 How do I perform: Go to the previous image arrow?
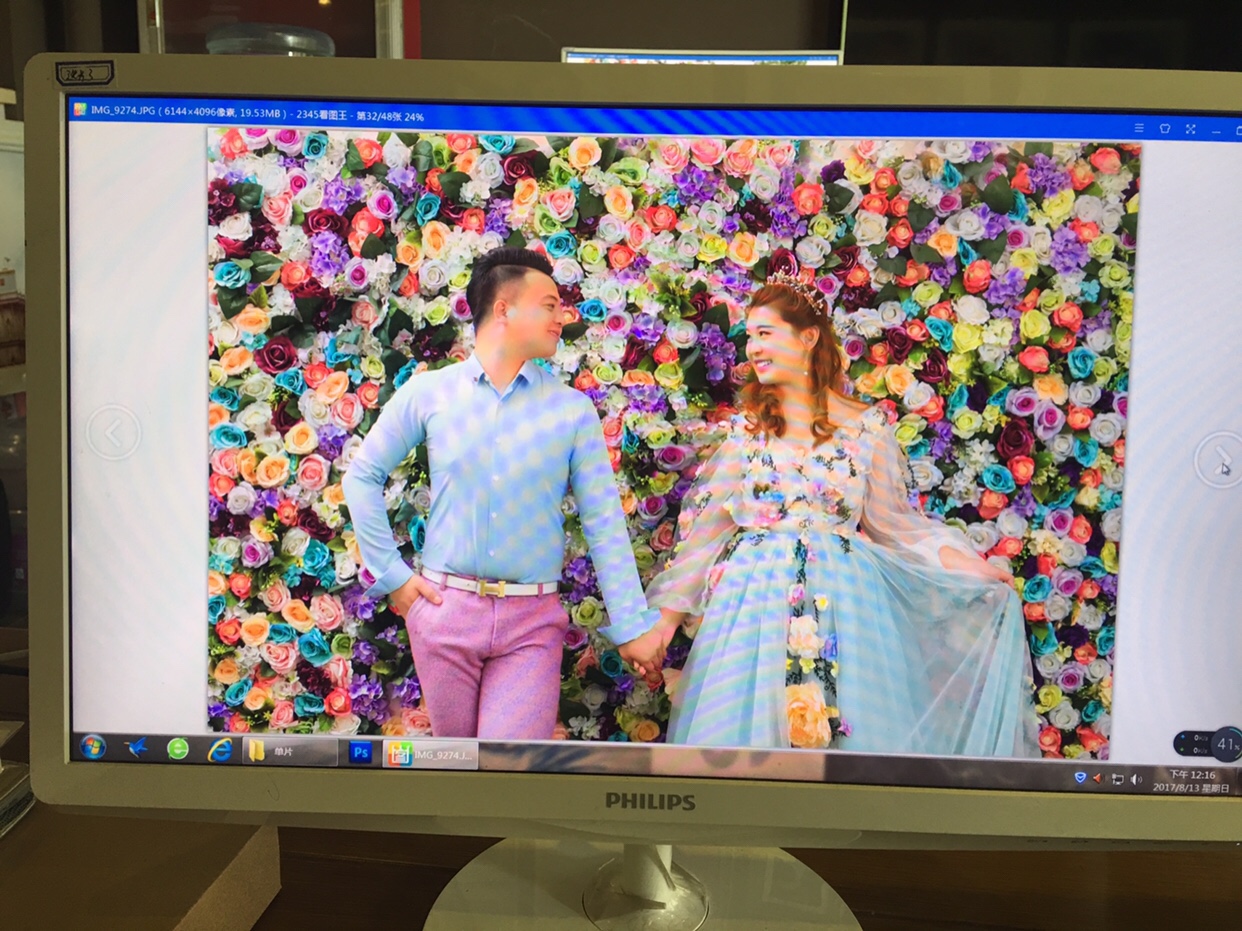(113, 432)
